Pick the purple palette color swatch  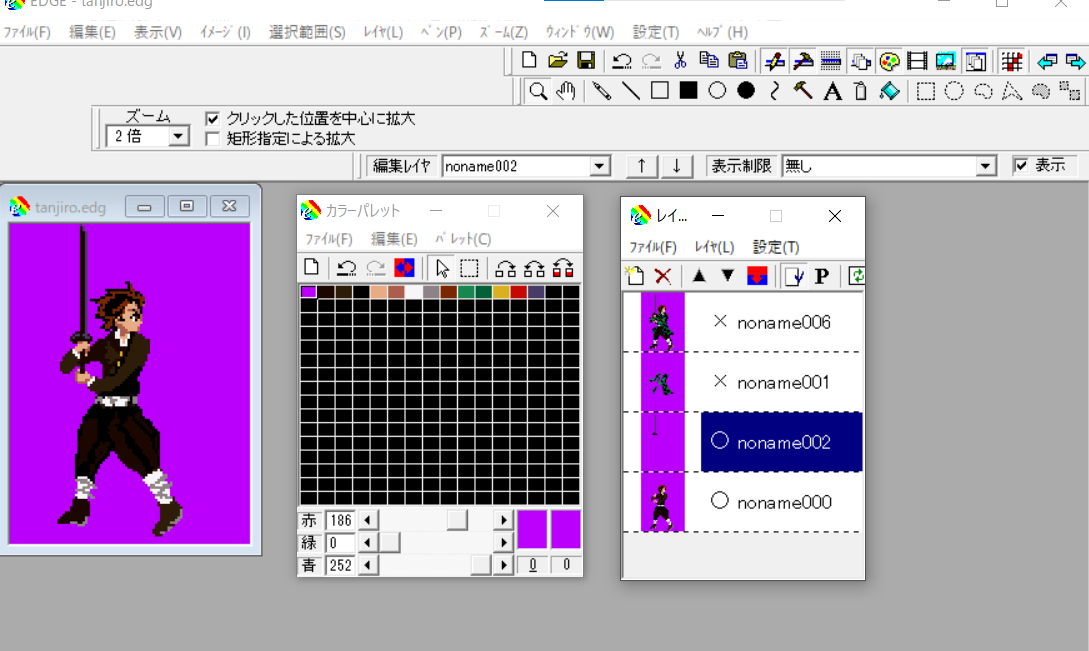pos(309,292)
